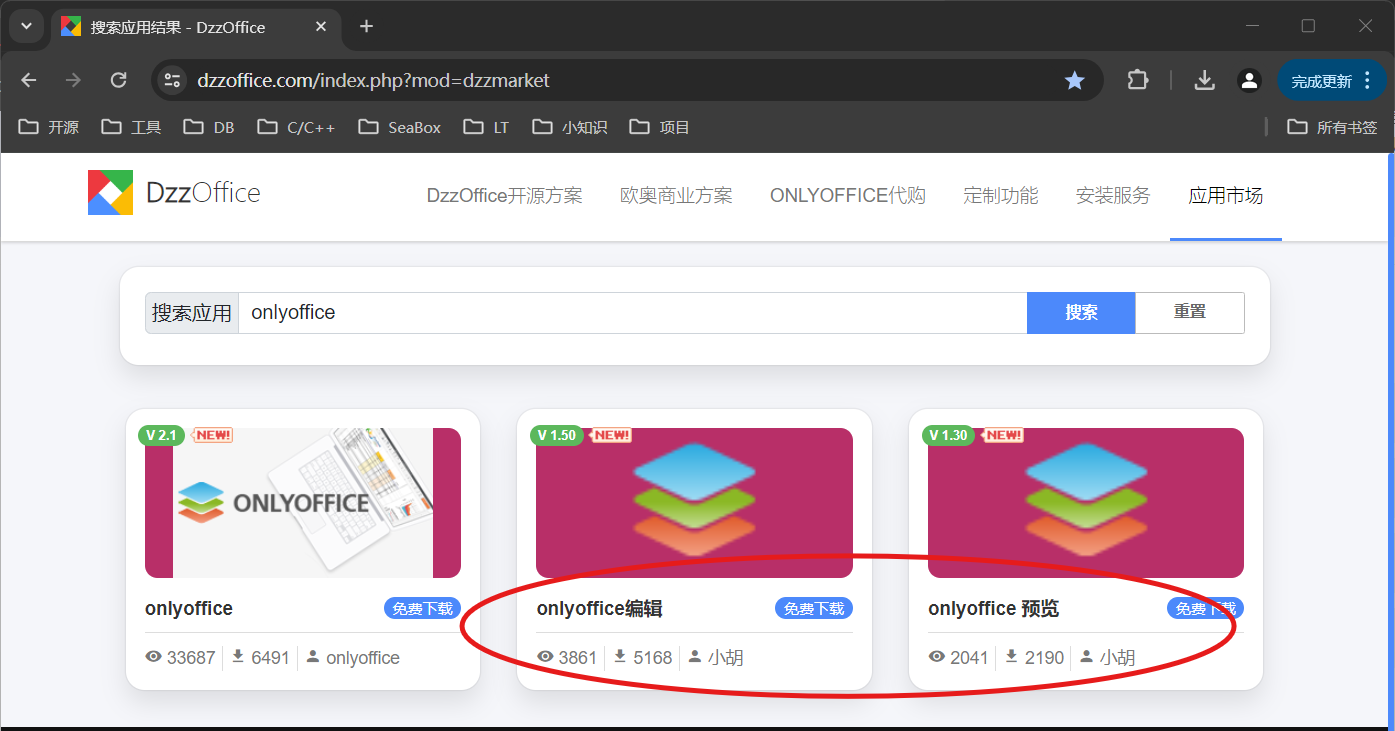Viewport: 1395px width, 731px height.
Task: Click the 重置 button
Action: (1190, 313)
